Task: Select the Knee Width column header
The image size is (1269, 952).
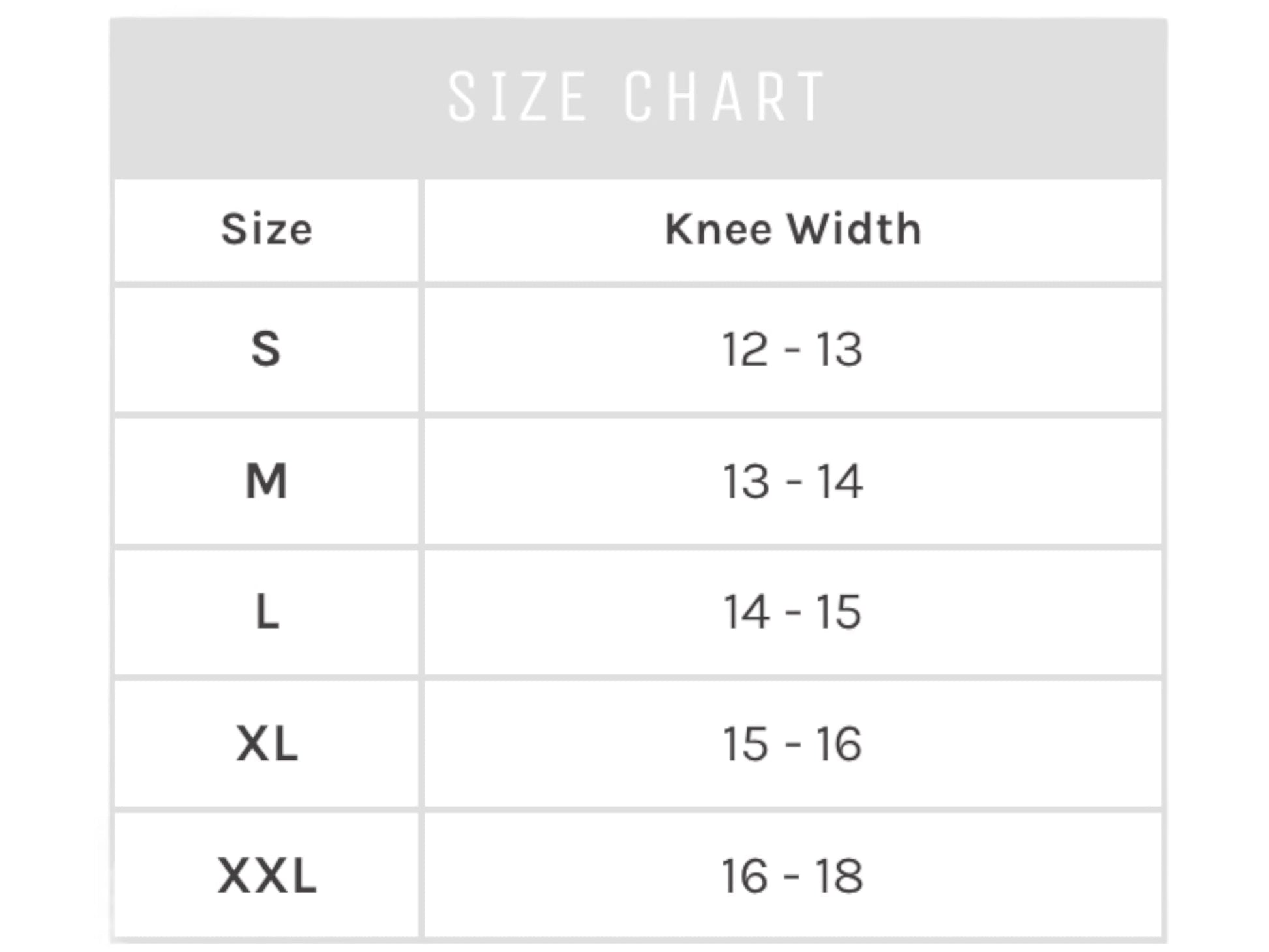Action: coord(793,230)
